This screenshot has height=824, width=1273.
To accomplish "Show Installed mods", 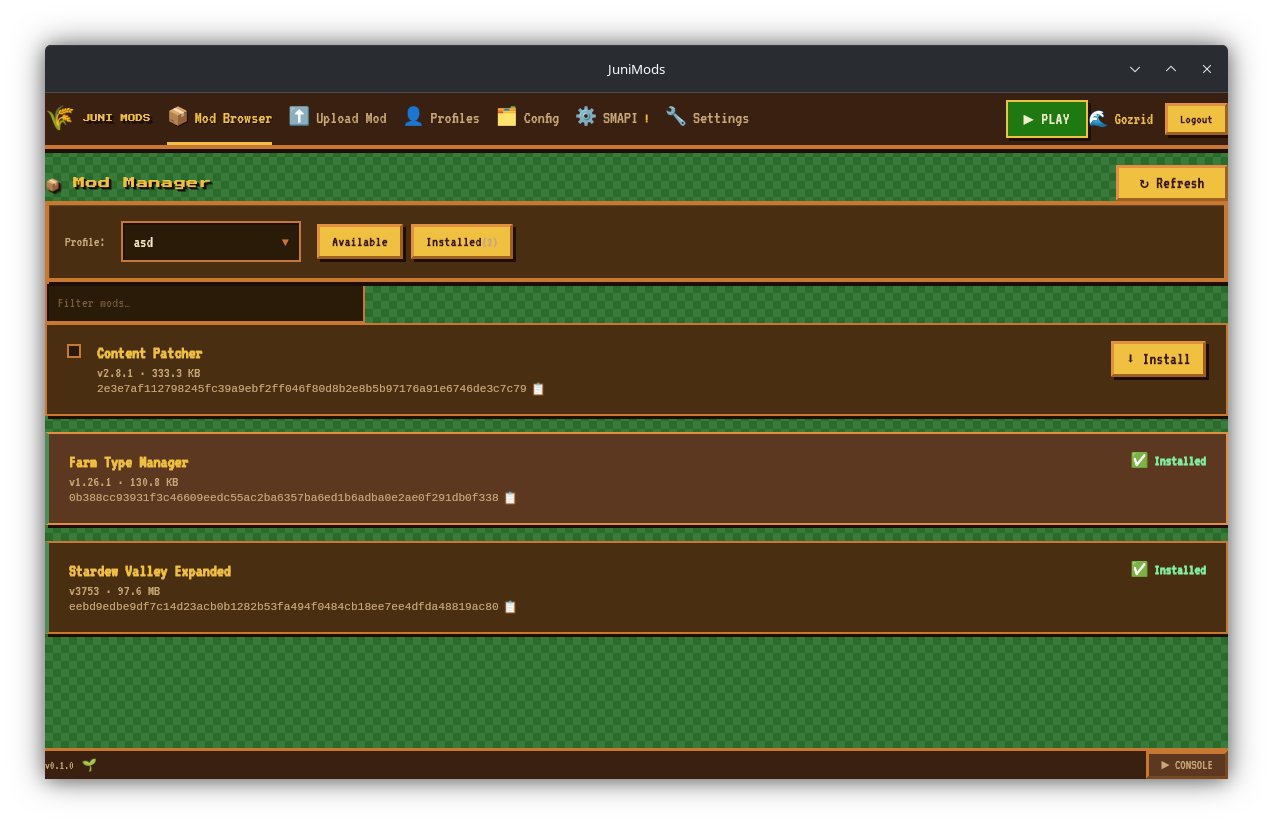I will [x=461, y=242].
